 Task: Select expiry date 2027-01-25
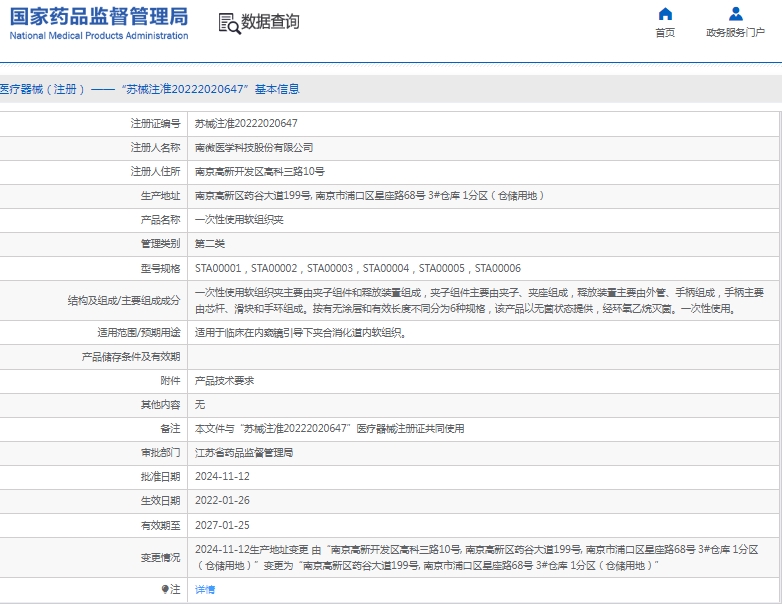pyautogui.click(x=222, y=526)
